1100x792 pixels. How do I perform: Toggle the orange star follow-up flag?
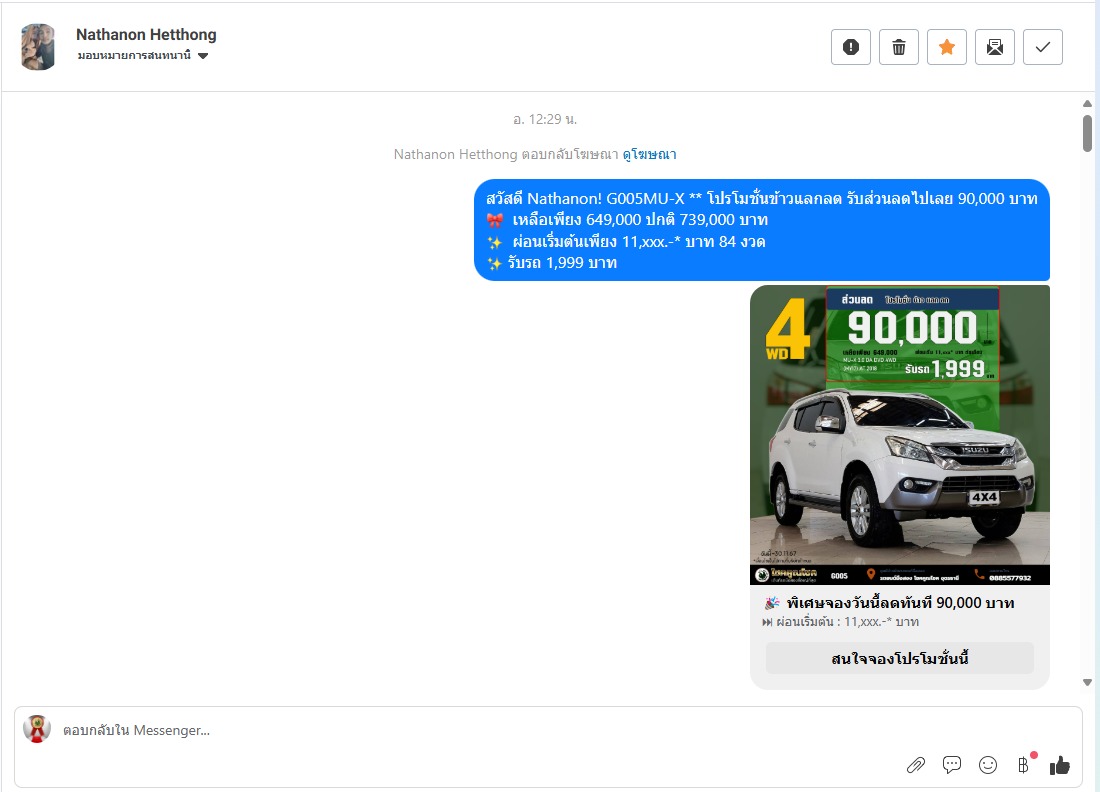coord(947,47)
